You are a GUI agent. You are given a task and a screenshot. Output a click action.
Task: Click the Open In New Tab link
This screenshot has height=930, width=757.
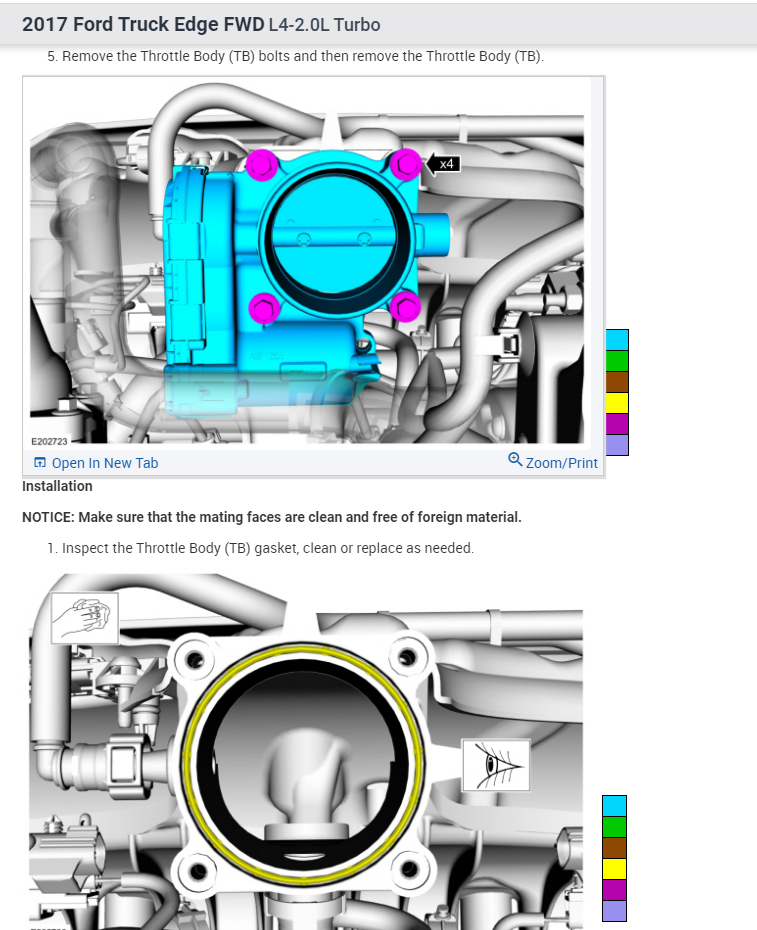(104, 463)
